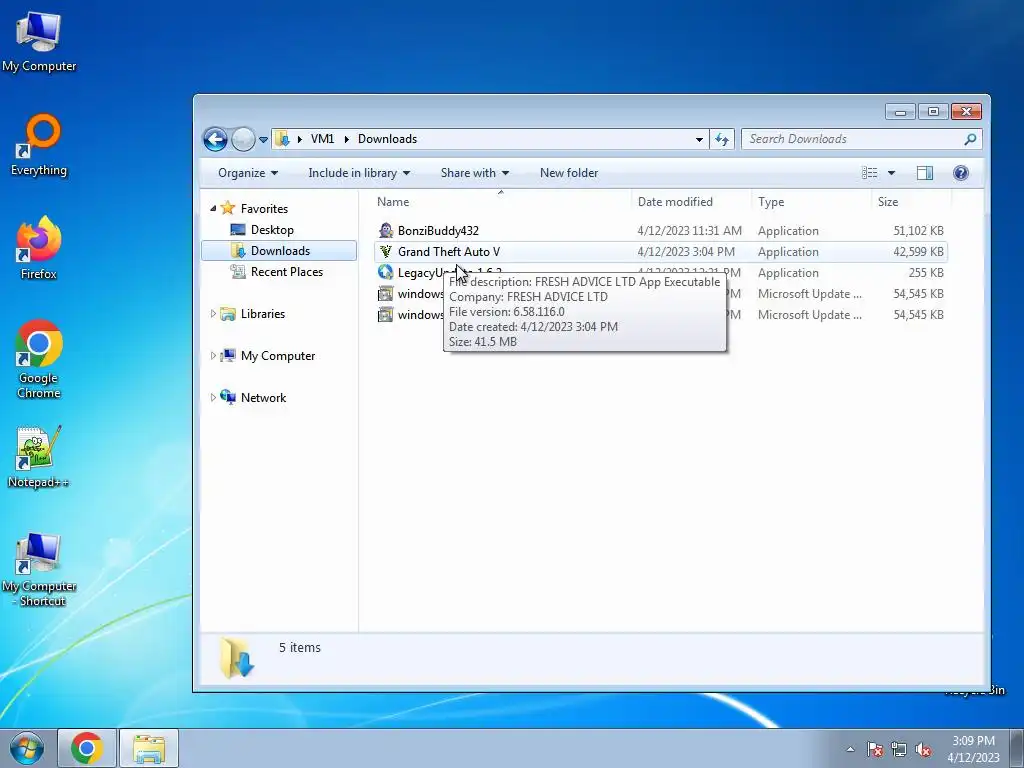Image resolution: width=1024 pixels, height=768 pixels.
Task: Click the Change your view icon
Action: 870,173
